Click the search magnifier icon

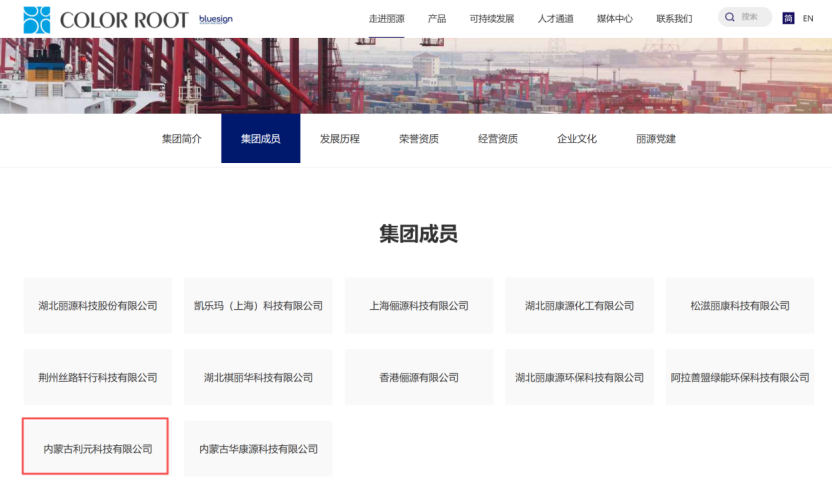tap(730, 17)
